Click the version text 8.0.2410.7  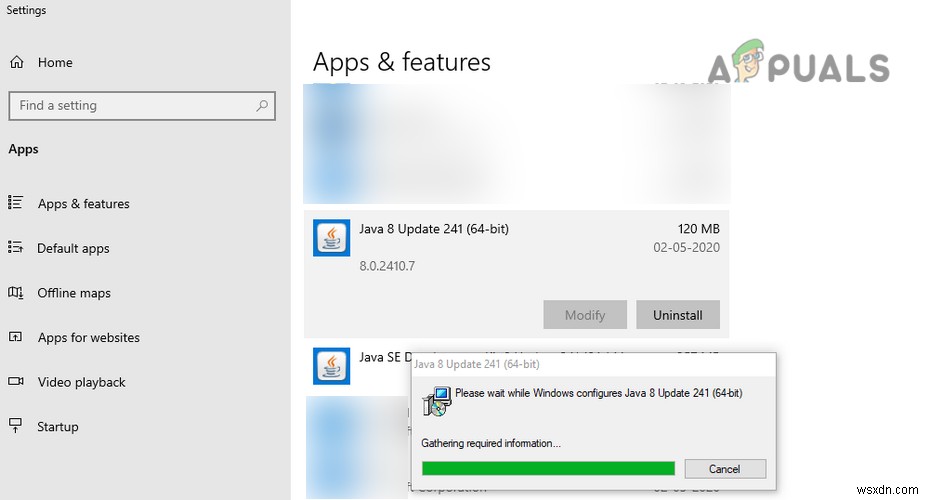(x=387, y=266)
